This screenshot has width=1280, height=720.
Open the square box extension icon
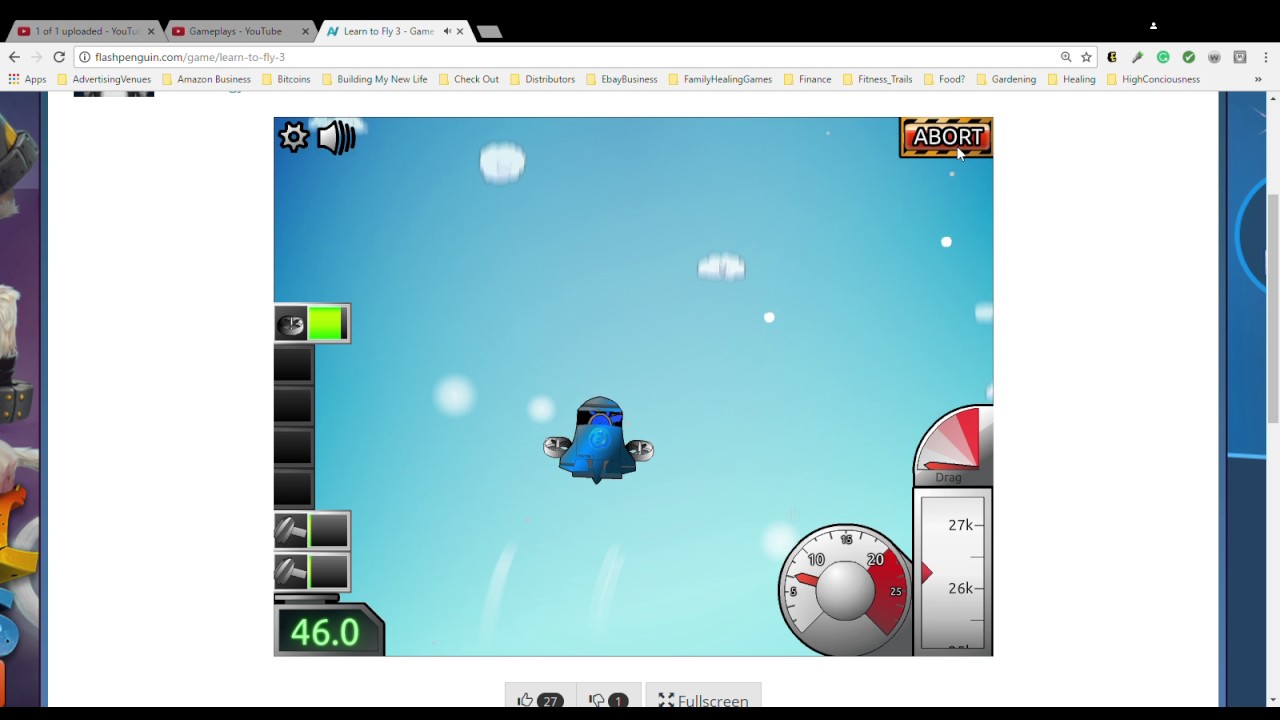tap(1240, 57)
